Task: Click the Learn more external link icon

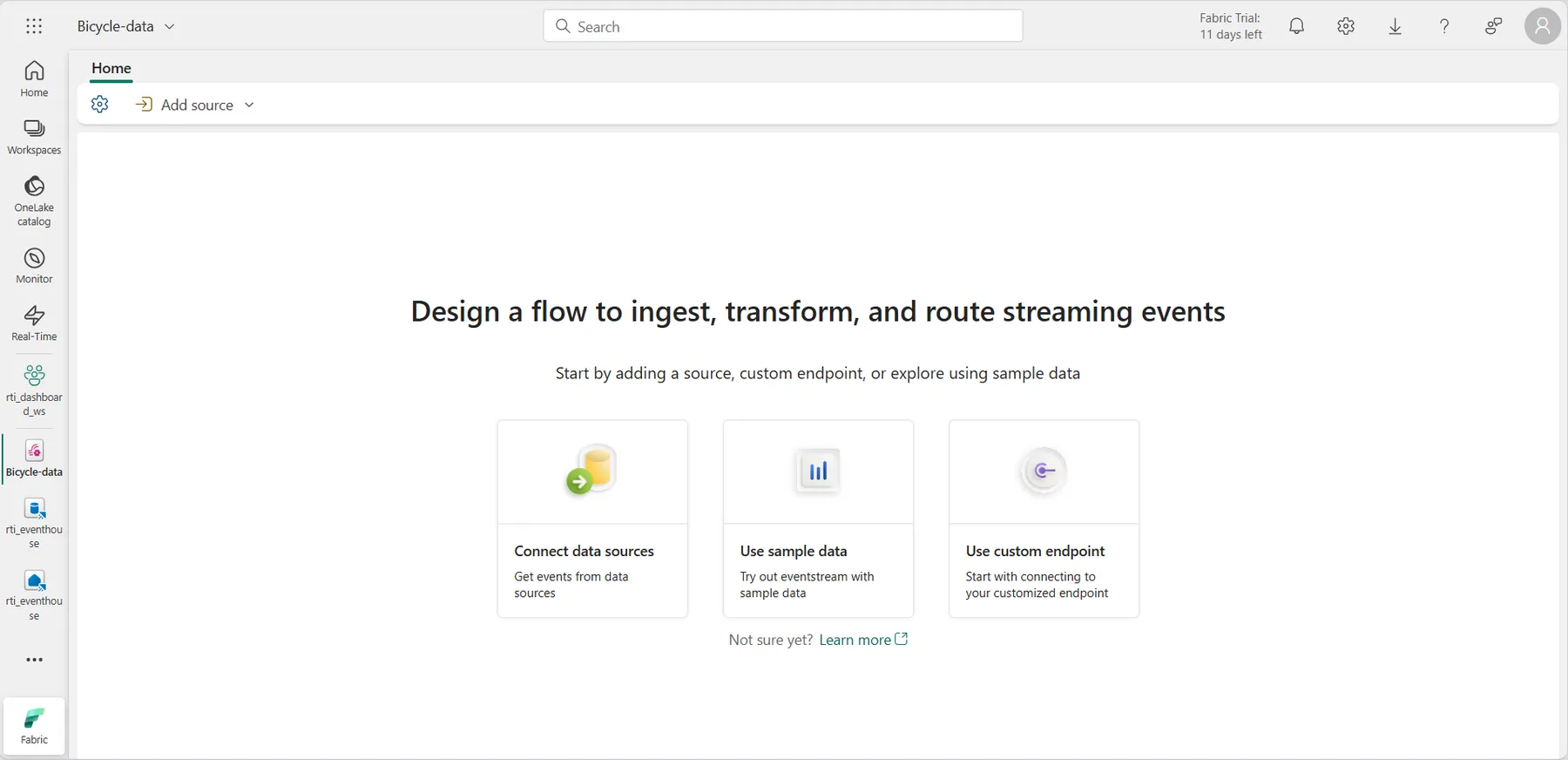Action: 902,639
